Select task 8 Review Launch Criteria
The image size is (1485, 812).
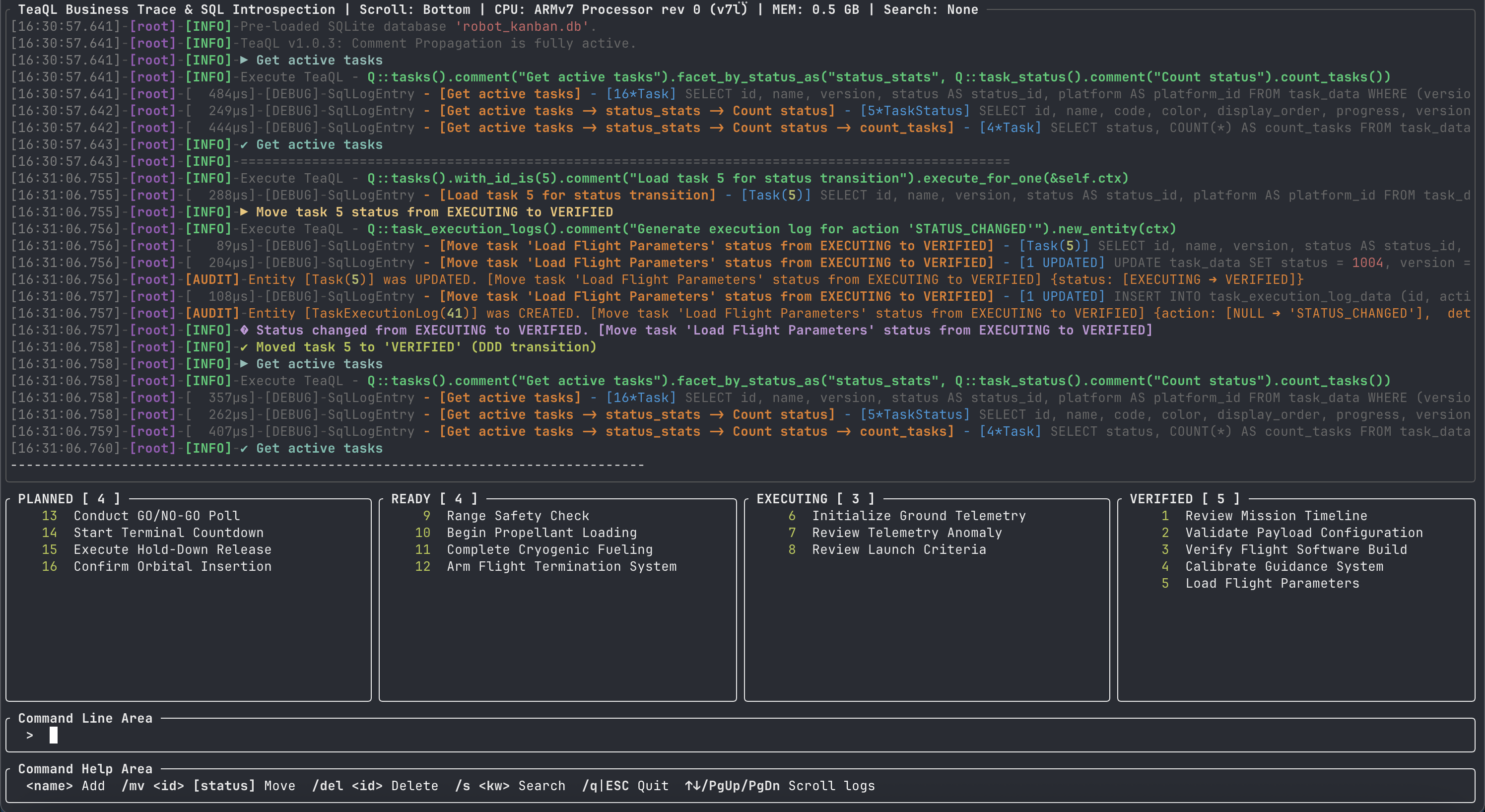click(886, 549)
